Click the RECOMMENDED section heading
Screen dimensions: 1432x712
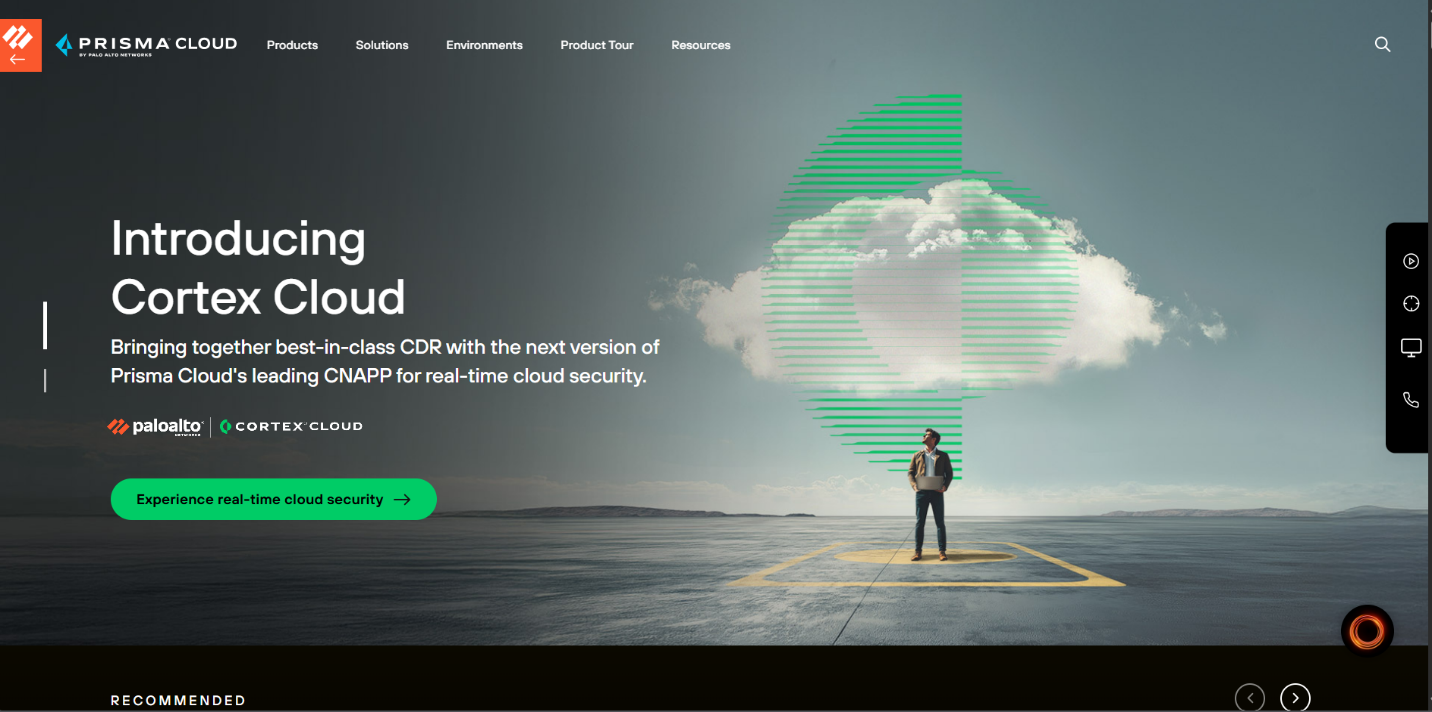[178, 700]
